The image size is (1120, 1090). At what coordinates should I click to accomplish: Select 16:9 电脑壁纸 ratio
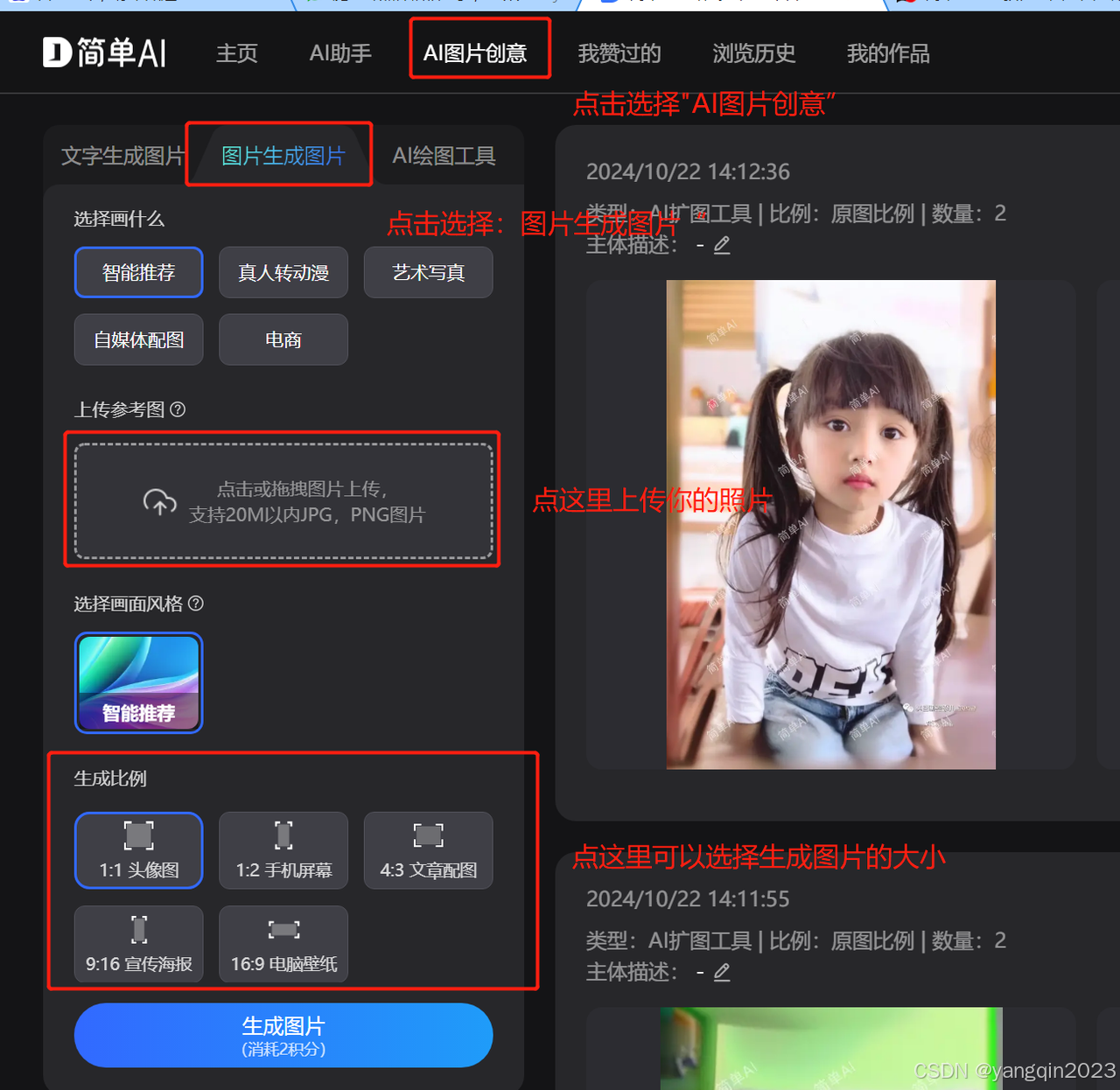click(x=283, y=943)
